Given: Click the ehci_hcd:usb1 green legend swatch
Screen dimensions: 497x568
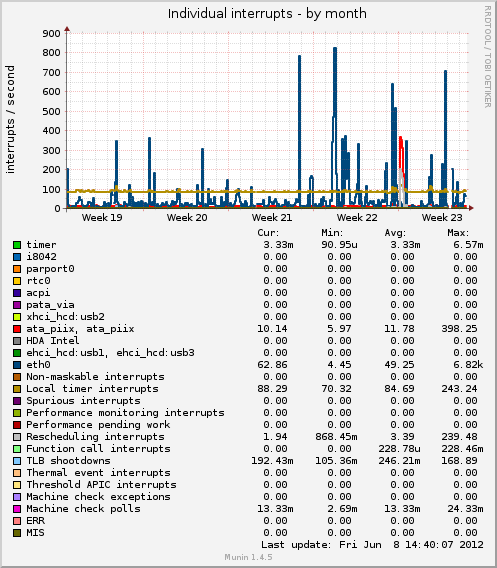Looking at the screenshot, I should click(17, 353).
